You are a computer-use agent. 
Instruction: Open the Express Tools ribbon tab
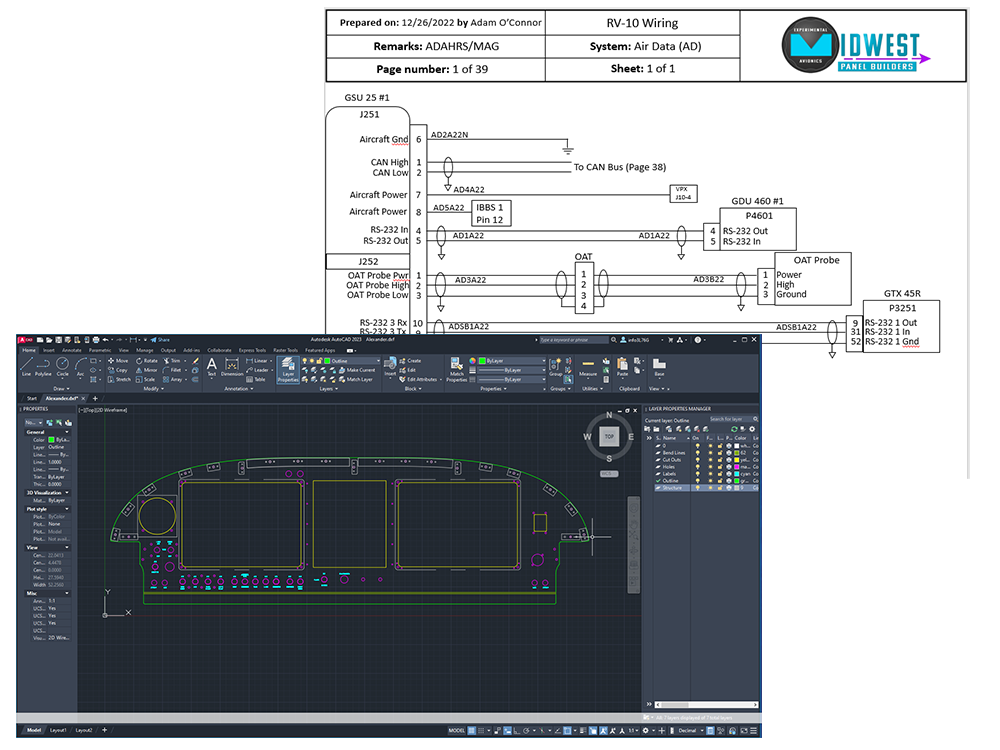click(x=252, y=350)
